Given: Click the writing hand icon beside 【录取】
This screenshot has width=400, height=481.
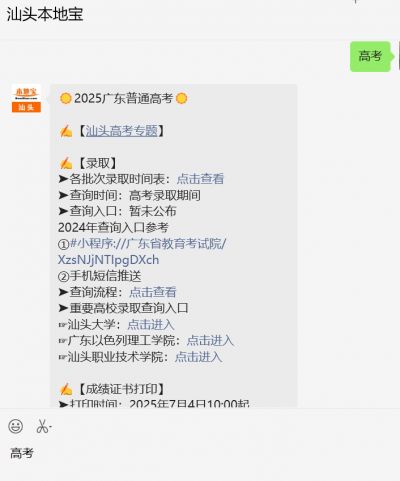Looking at the screenshot, I should click(x=66, y=163).
